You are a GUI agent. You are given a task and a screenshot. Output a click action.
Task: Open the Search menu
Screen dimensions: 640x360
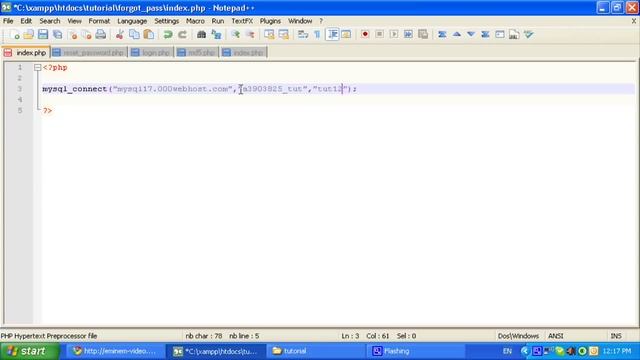click(x=50, y=21)
